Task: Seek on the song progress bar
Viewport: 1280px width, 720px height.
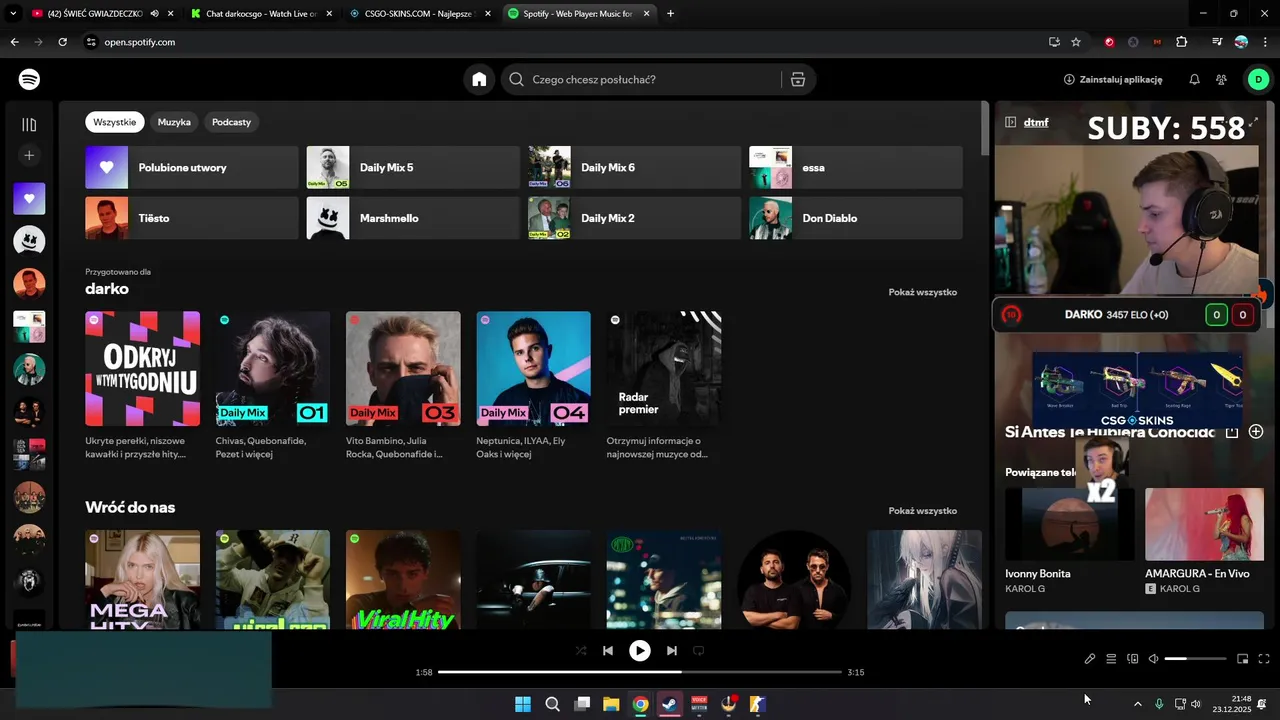Action: tap(640, 672)
